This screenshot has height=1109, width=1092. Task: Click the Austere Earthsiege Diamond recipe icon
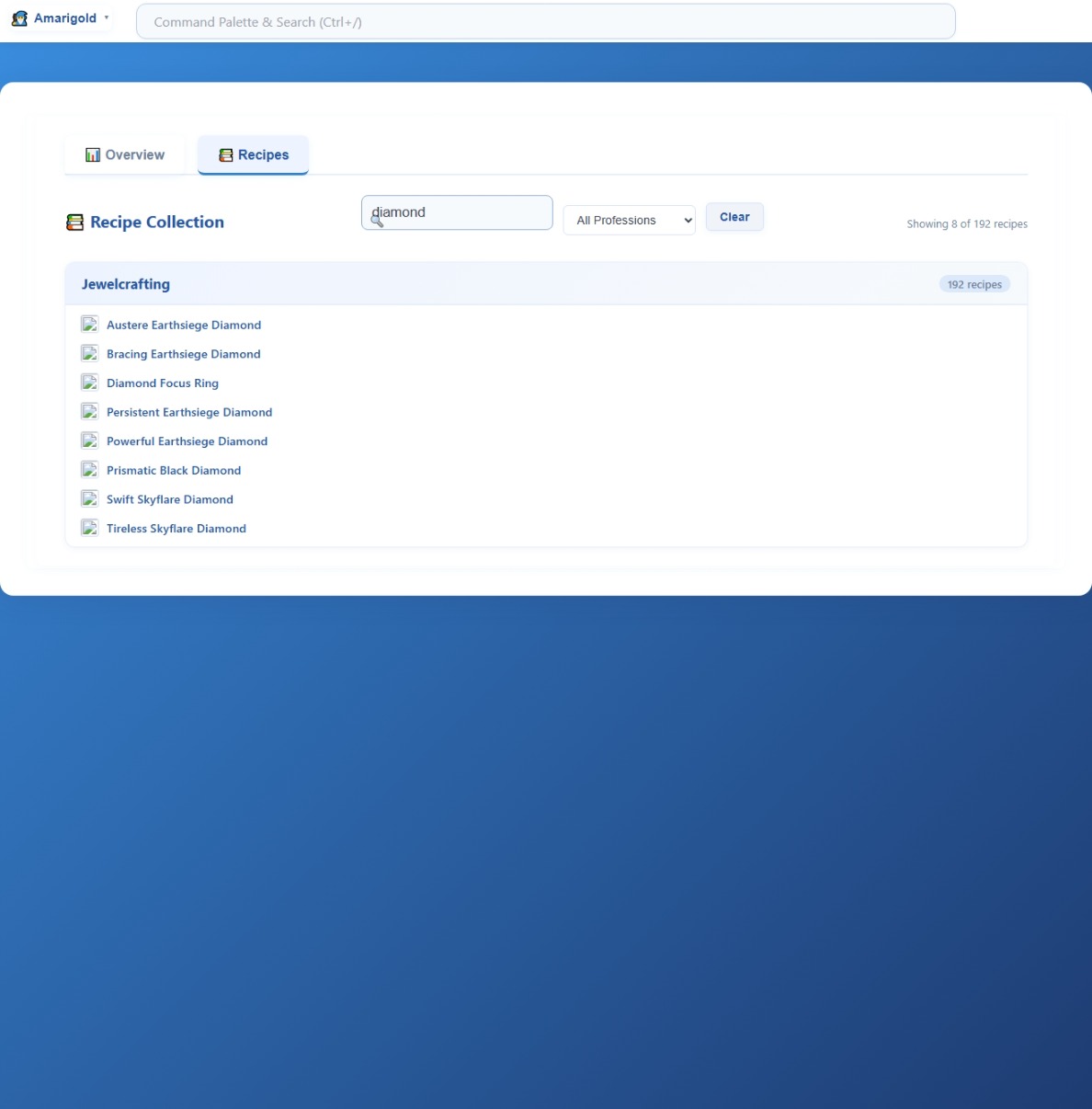pyautogui.click(x=89, y=324)
